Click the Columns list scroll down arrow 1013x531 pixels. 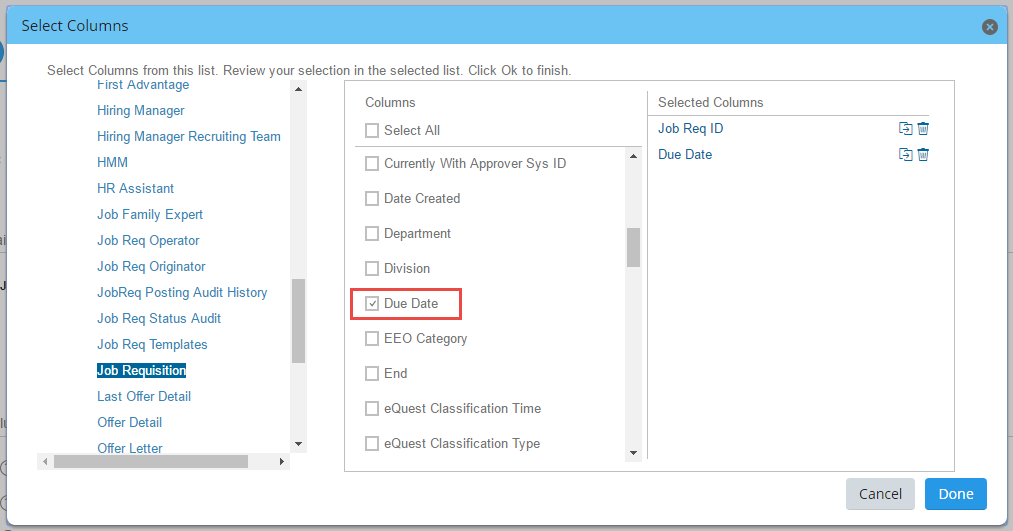click(633, 453)
